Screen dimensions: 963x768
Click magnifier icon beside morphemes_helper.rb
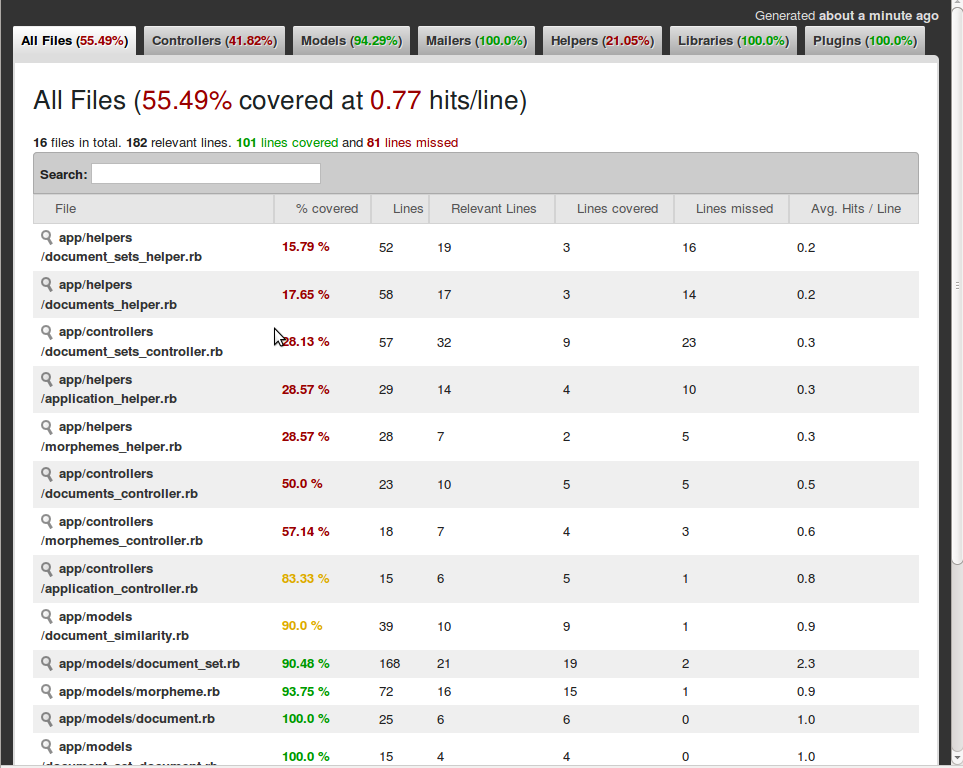pos(46,427)
